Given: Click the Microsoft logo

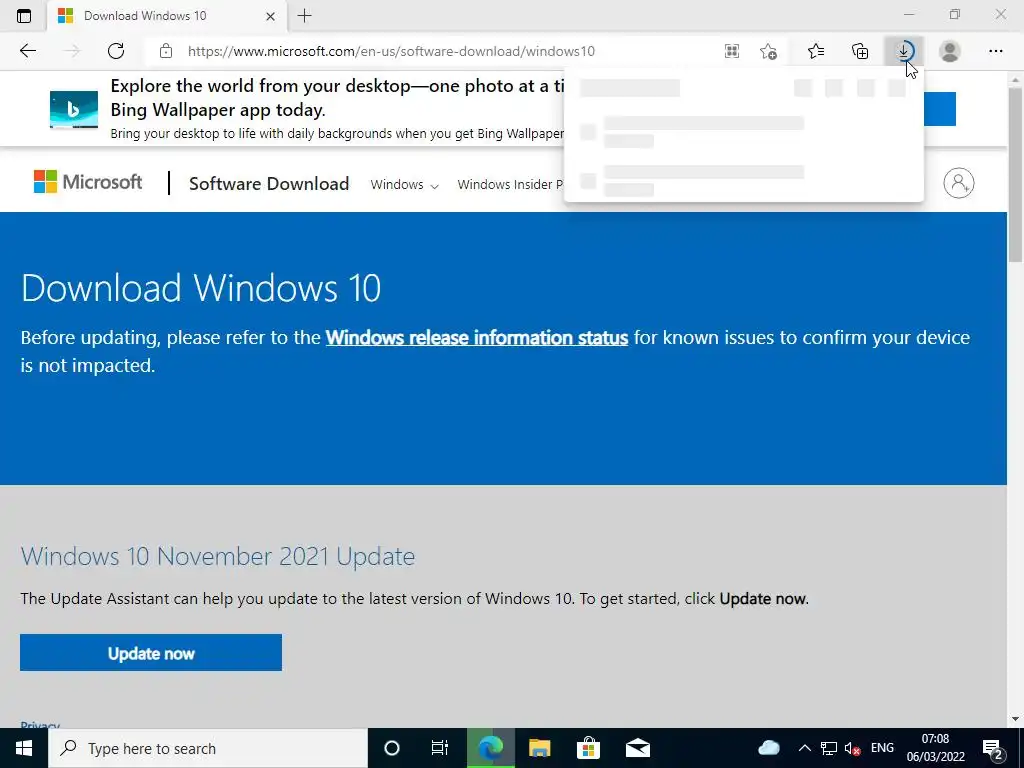Looking at the screenshot, I should (x=88, y=182).
